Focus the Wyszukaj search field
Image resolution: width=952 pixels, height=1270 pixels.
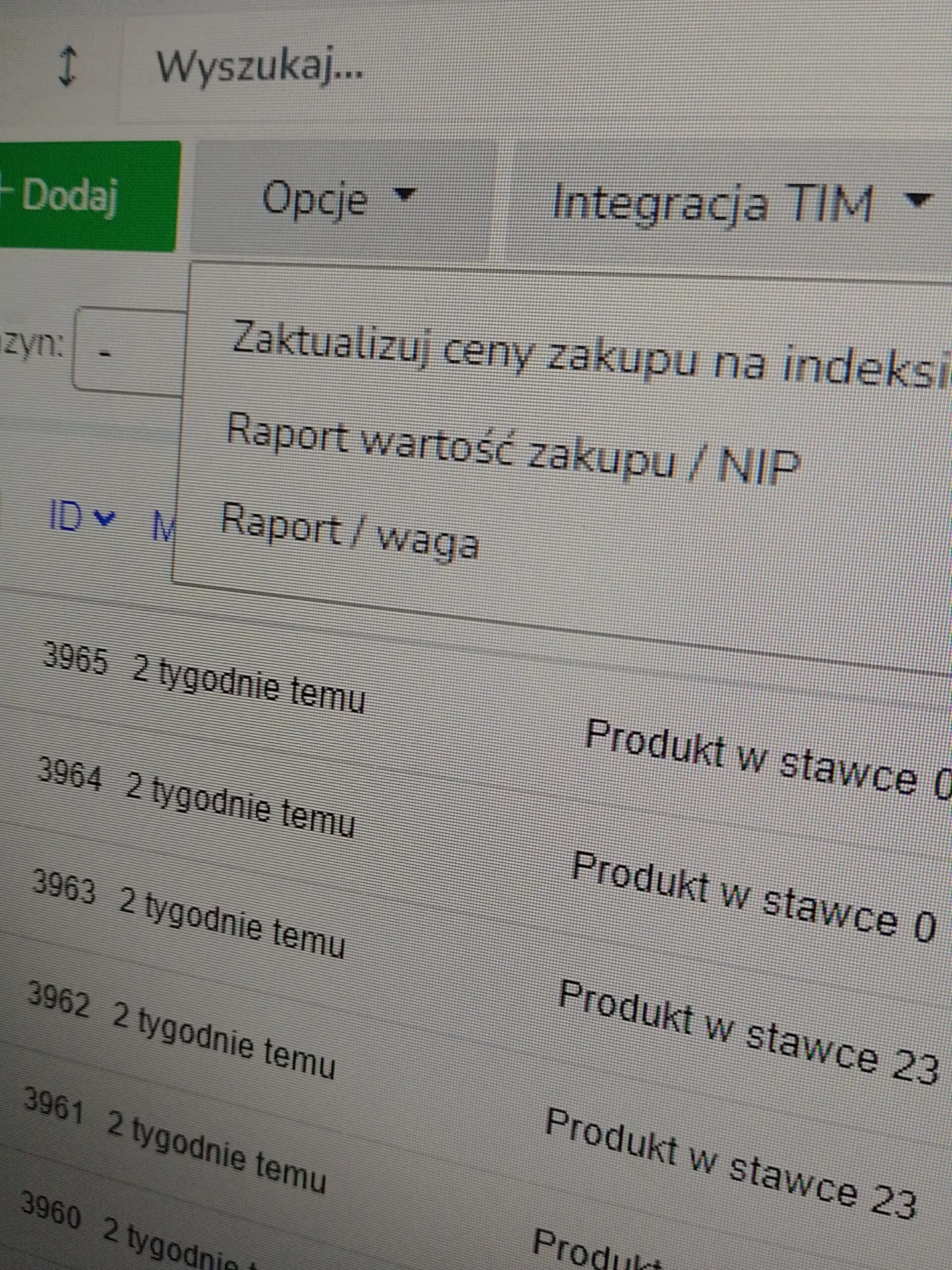click(534, 68)
